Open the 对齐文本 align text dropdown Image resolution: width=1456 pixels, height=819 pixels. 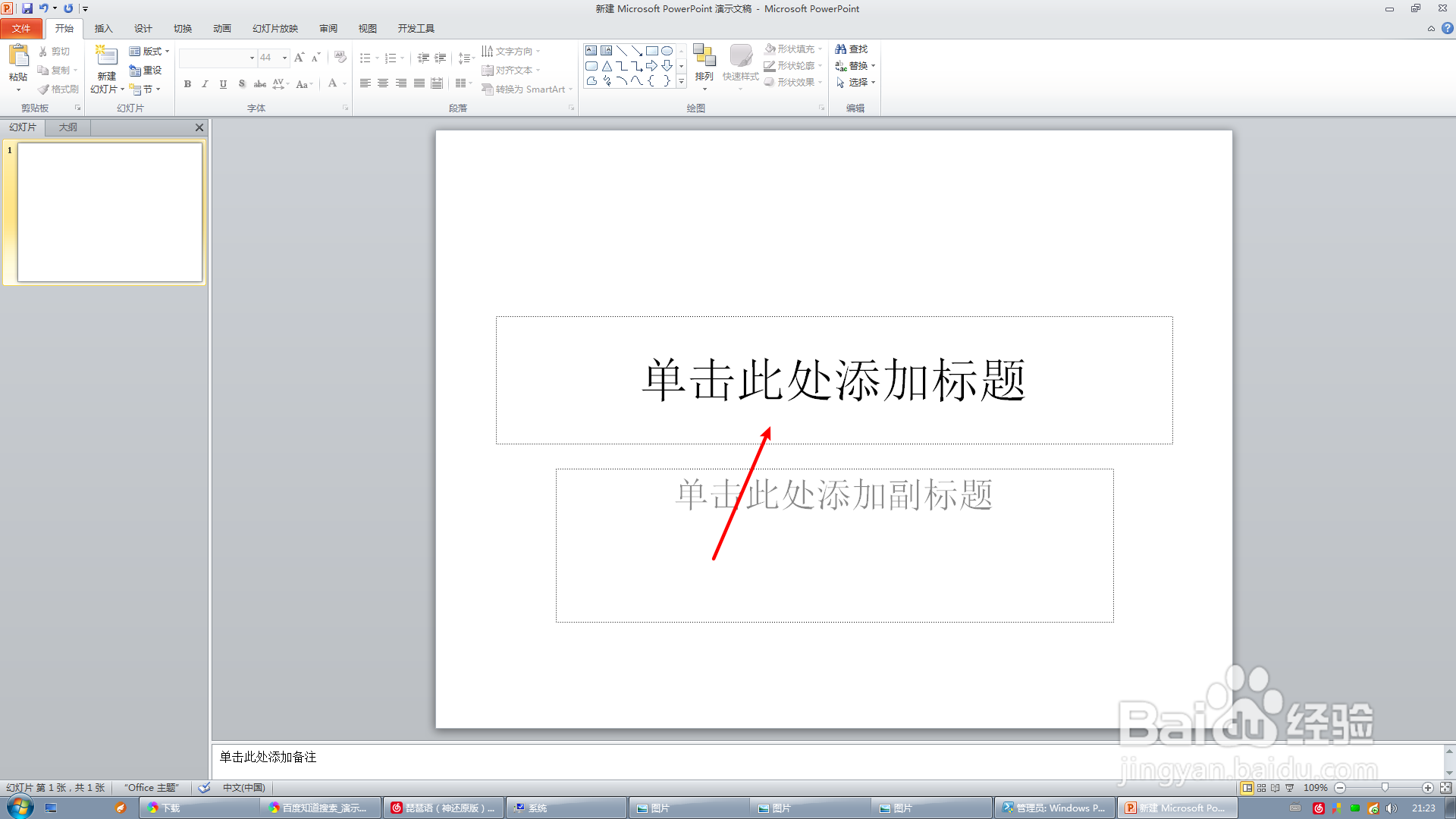511,71
